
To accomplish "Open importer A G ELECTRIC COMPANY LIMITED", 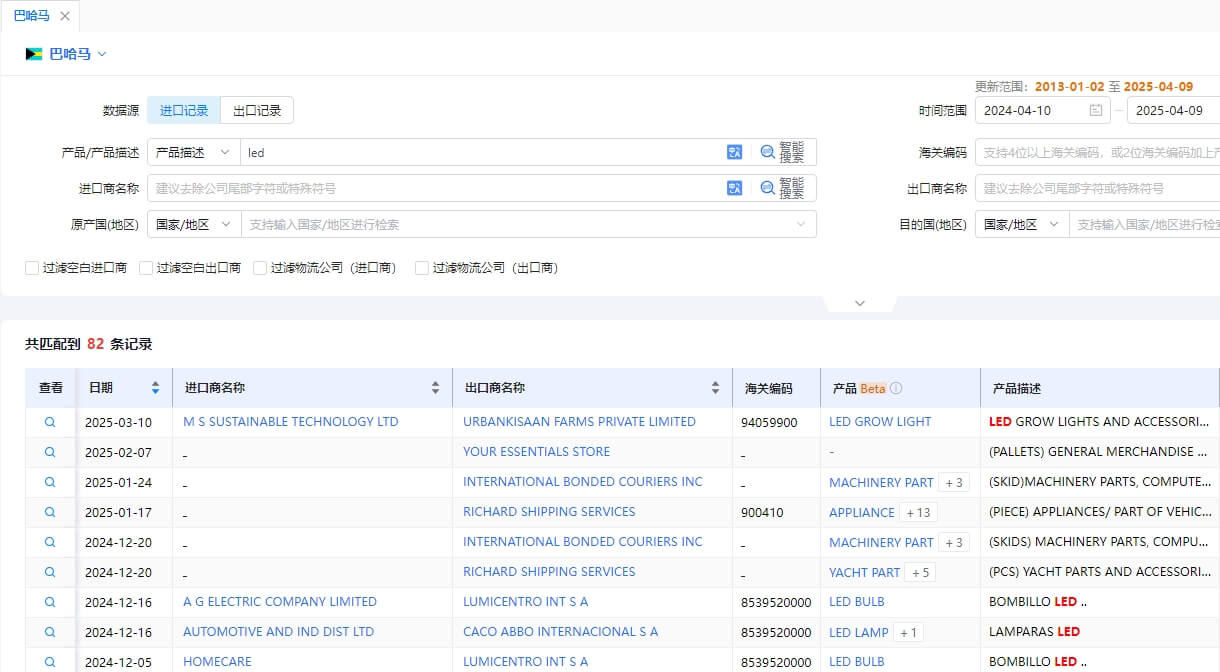I will tap(280, 602).
